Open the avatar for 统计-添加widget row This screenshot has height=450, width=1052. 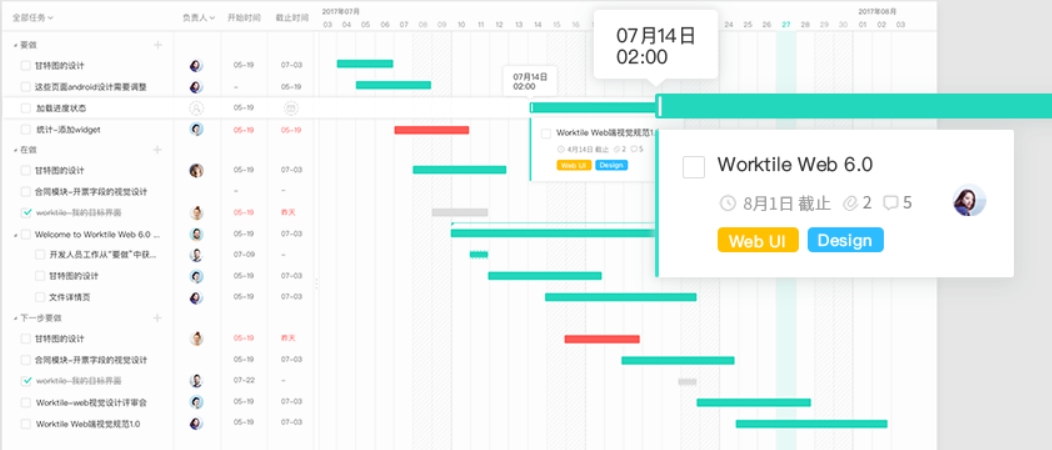(196, 129)
